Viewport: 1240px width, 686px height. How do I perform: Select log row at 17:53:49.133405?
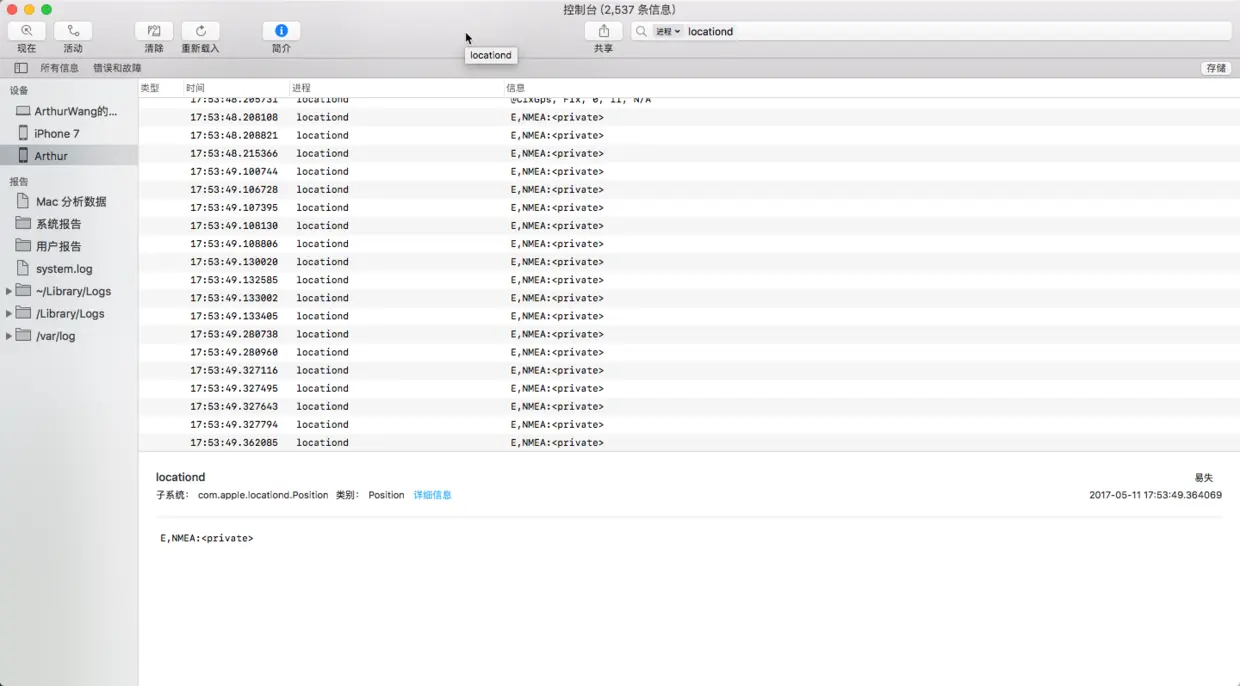pyautogui.click(x=689, y=316)
